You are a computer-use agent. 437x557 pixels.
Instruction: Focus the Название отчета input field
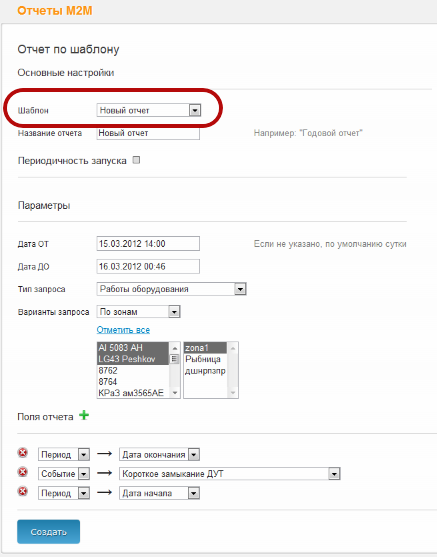coord(148,133)
